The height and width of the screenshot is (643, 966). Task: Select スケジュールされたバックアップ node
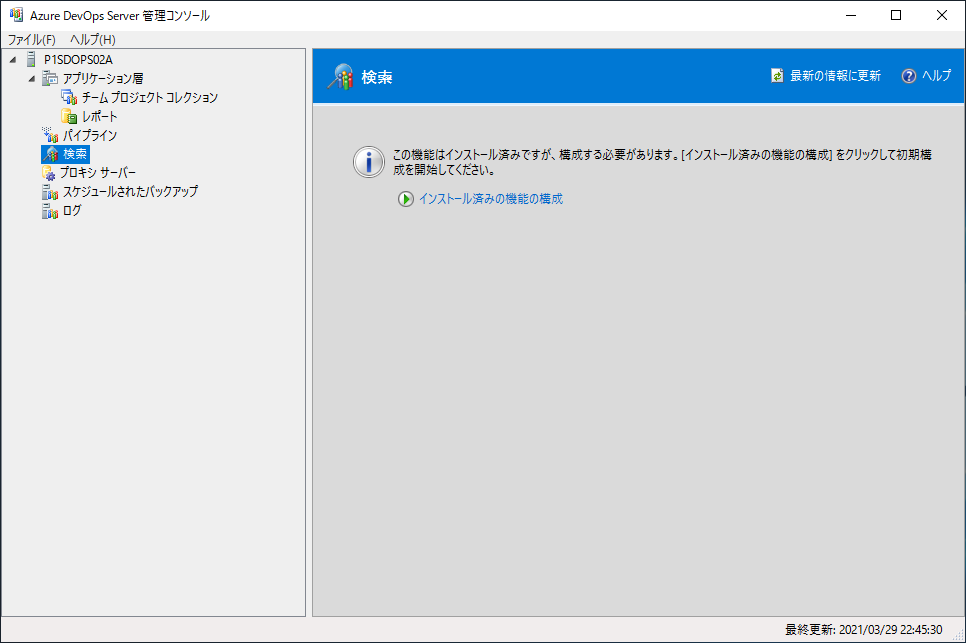pos(130,192)
